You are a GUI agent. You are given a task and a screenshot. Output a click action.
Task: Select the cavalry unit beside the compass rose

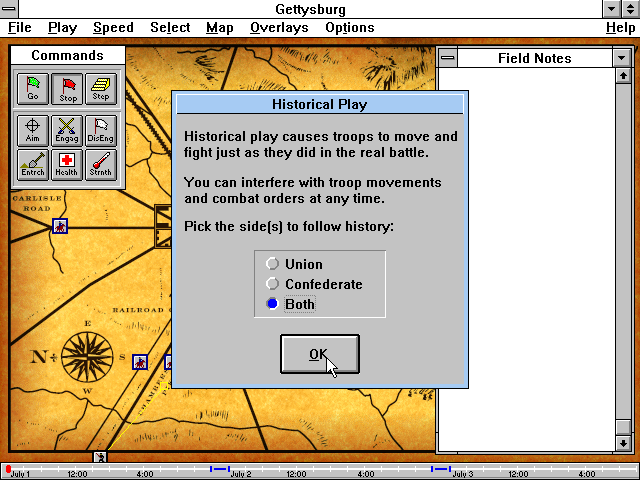click(x=140, y=362)
